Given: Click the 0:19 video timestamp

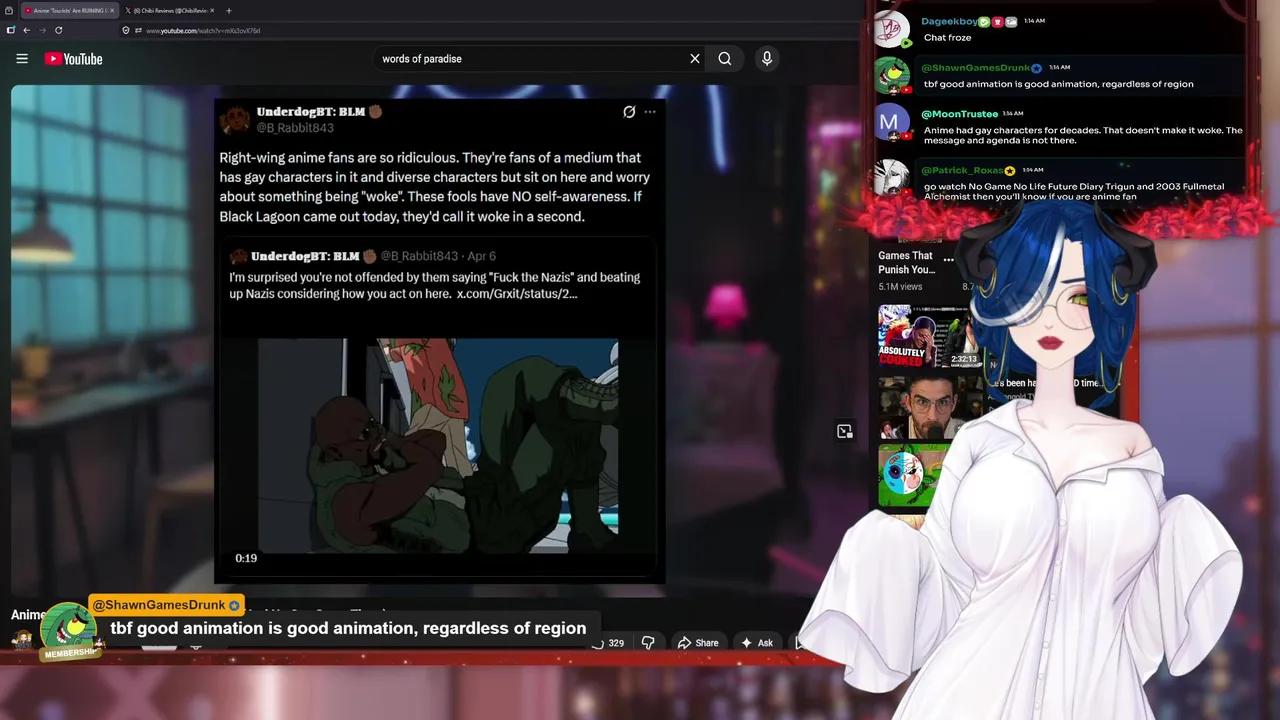Looking at the screenshot, I should pos(246,558).
